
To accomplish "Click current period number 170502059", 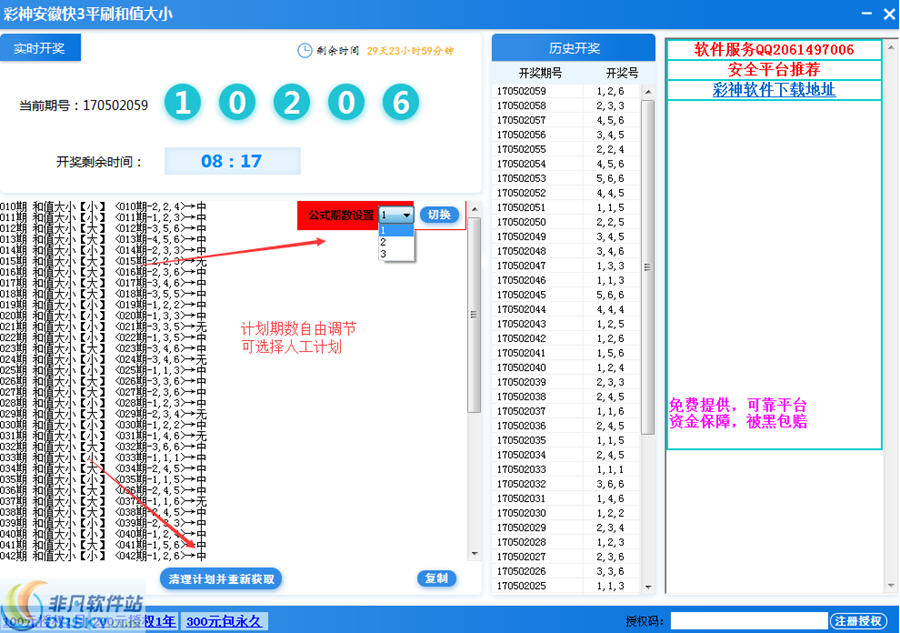I will click(115, 106).
